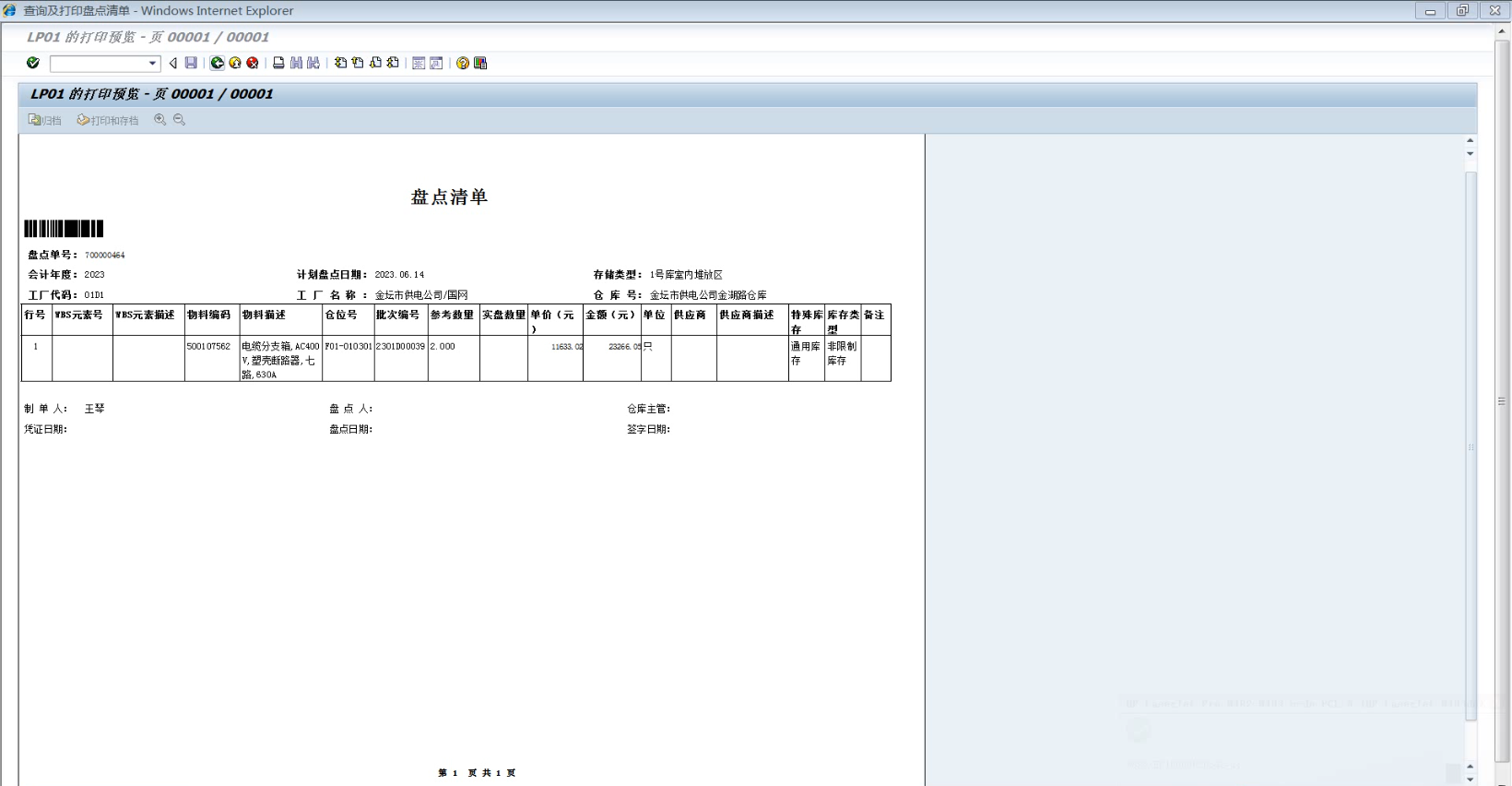Image resolution: width=1512 pixels, height=786 pixels.
Task: Restore the Internet Explorer window
Action: (1462, 11)
